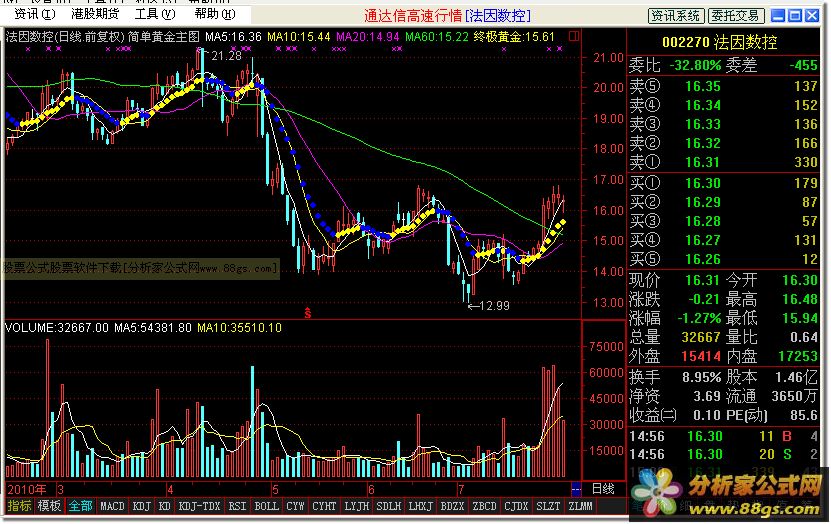Select the RSI indicator tab
Viewport: 831px width, 524px height.
point(237,506)
